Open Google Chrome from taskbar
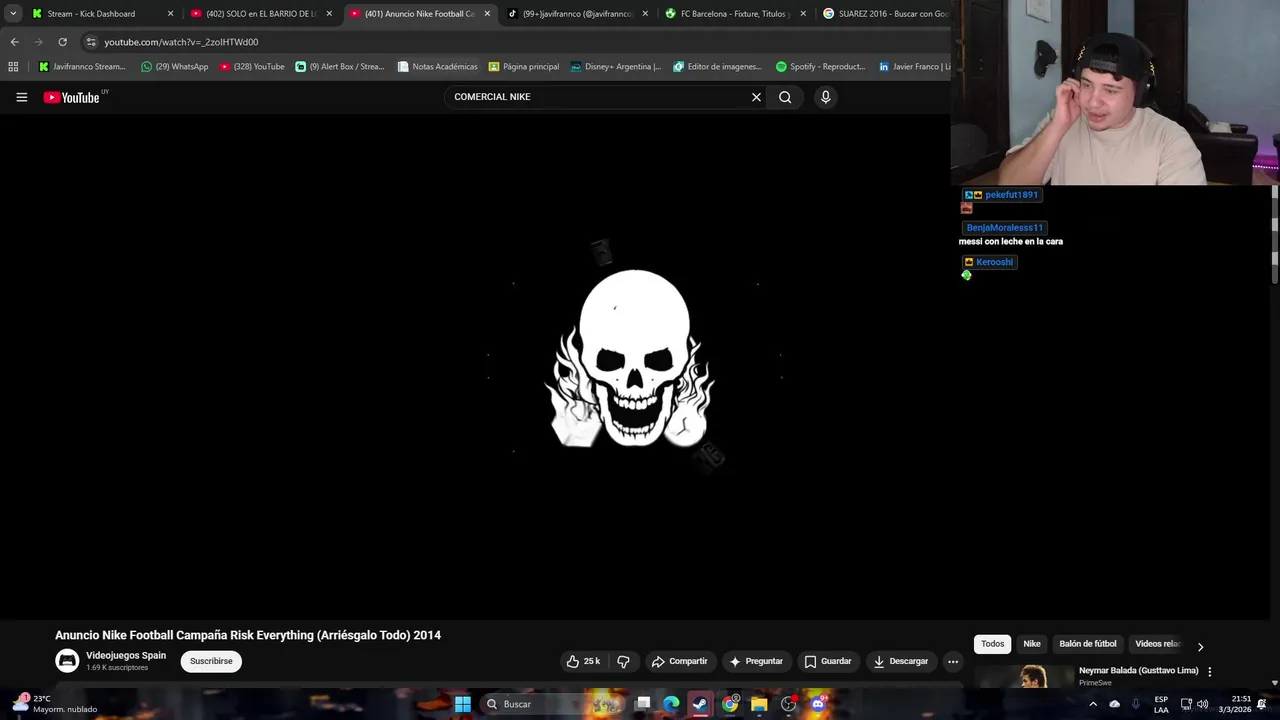The image size is (1280, 720). (x=730, y=704)
